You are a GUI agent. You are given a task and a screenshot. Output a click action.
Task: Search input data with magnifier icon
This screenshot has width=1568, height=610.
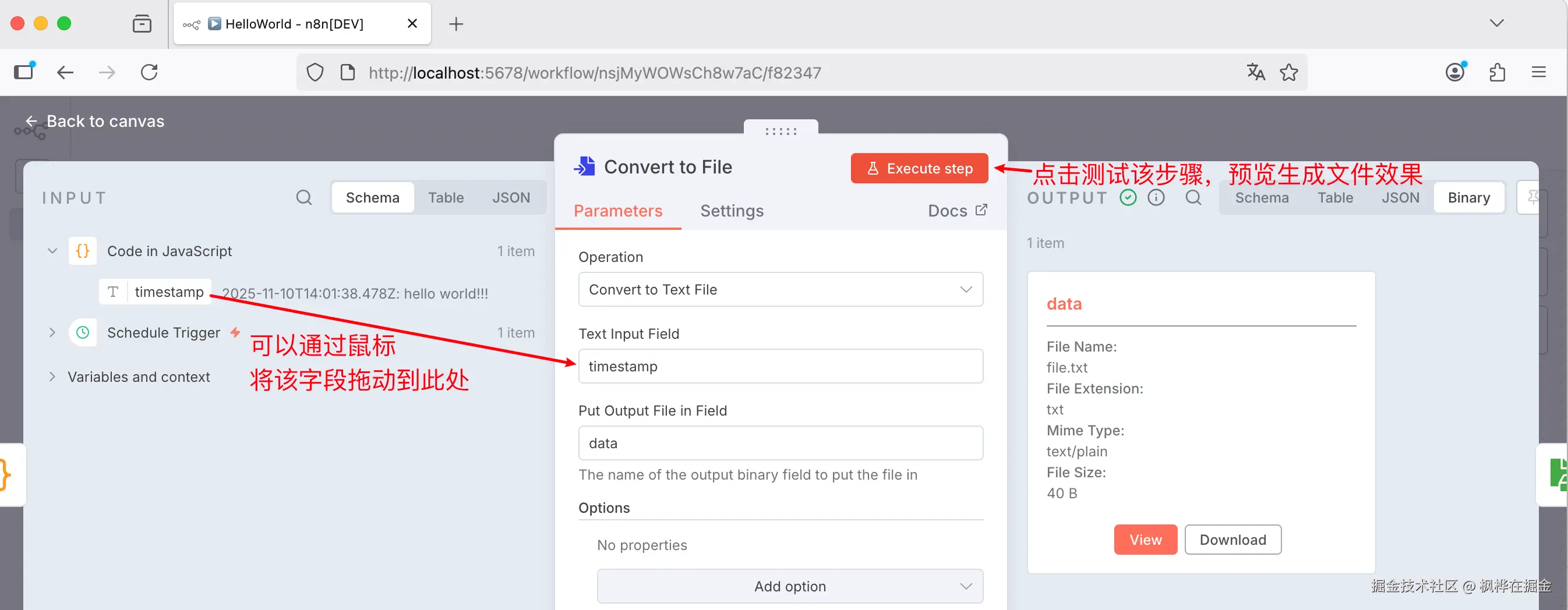(303, 198)
